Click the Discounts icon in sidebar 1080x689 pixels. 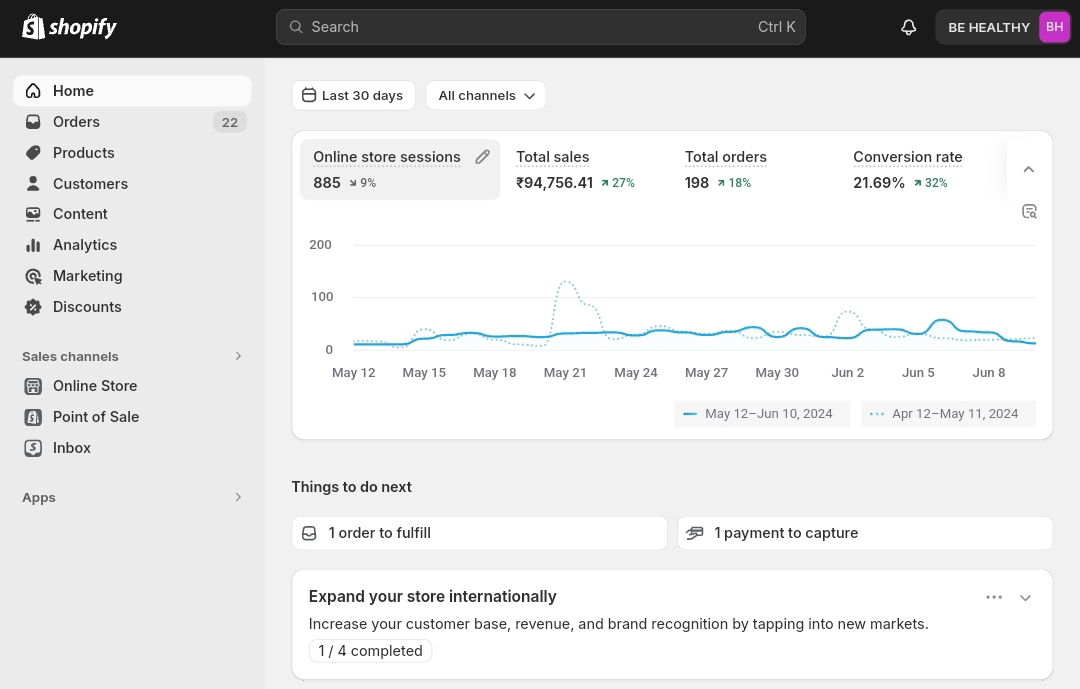coord(33,307)
